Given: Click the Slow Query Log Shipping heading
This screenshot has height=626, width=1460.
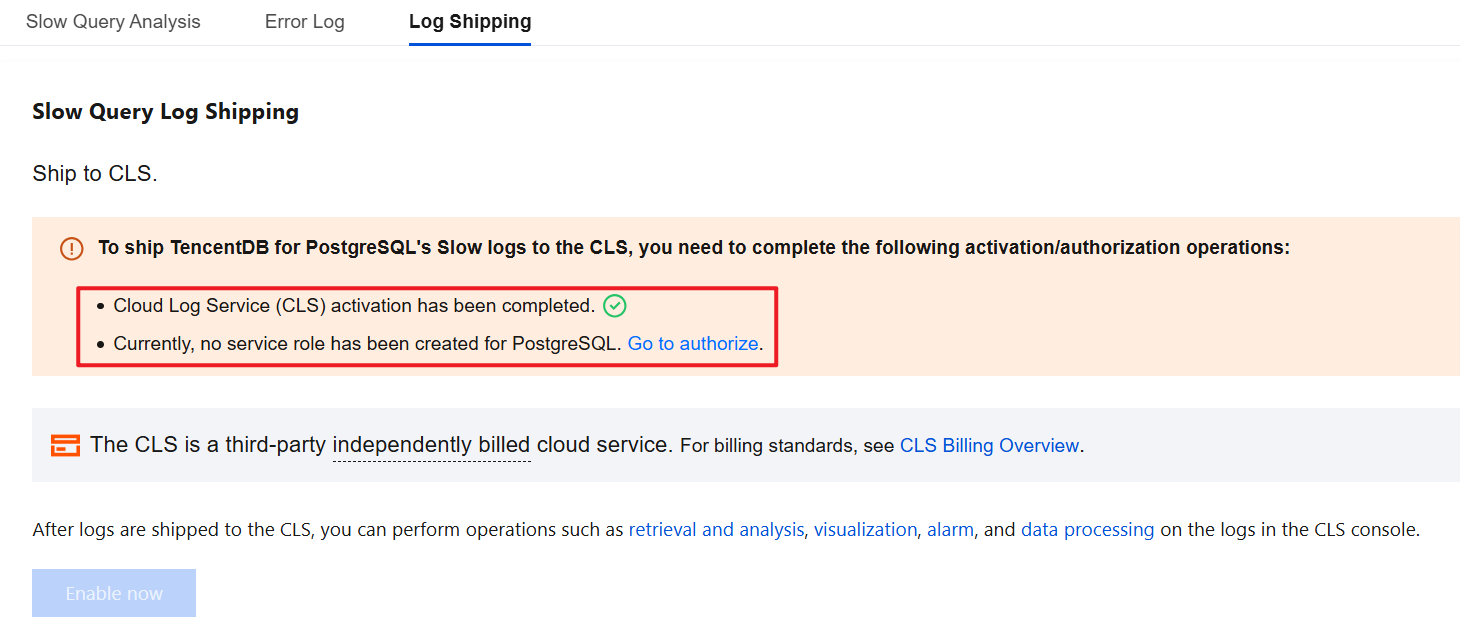Looking at the screenshot, I should pyautogui.click(x=165, y=112).
